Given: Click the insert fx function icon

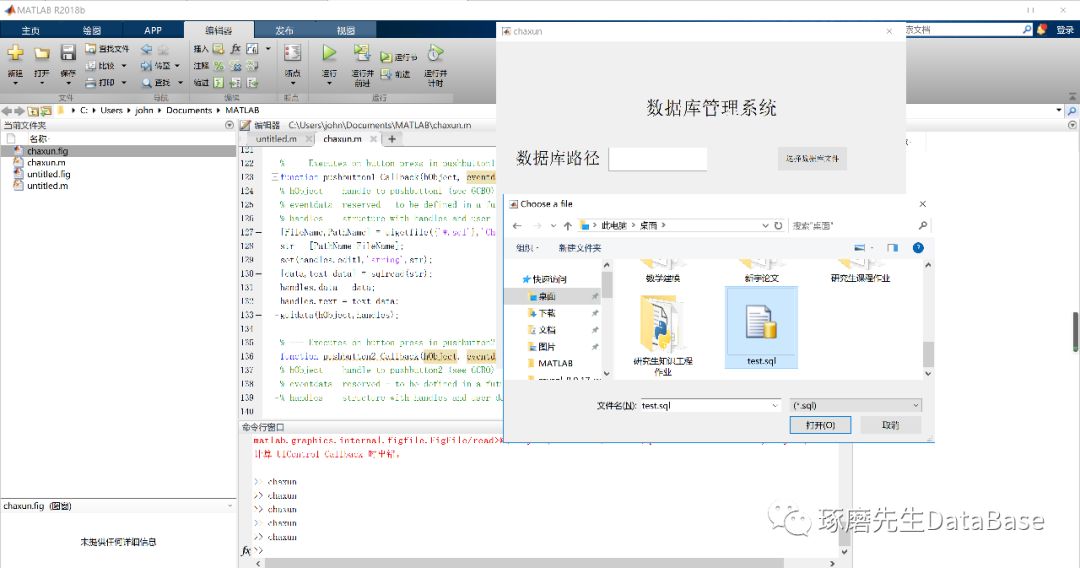Looking at the screenshot, I should pos(236,48).
